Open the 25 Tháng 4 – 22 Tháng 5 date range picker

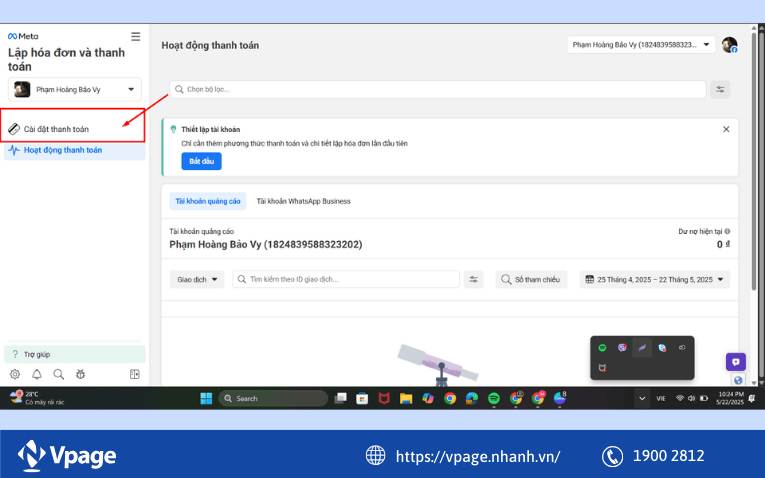pyautogui.click(x=654, y=279)
